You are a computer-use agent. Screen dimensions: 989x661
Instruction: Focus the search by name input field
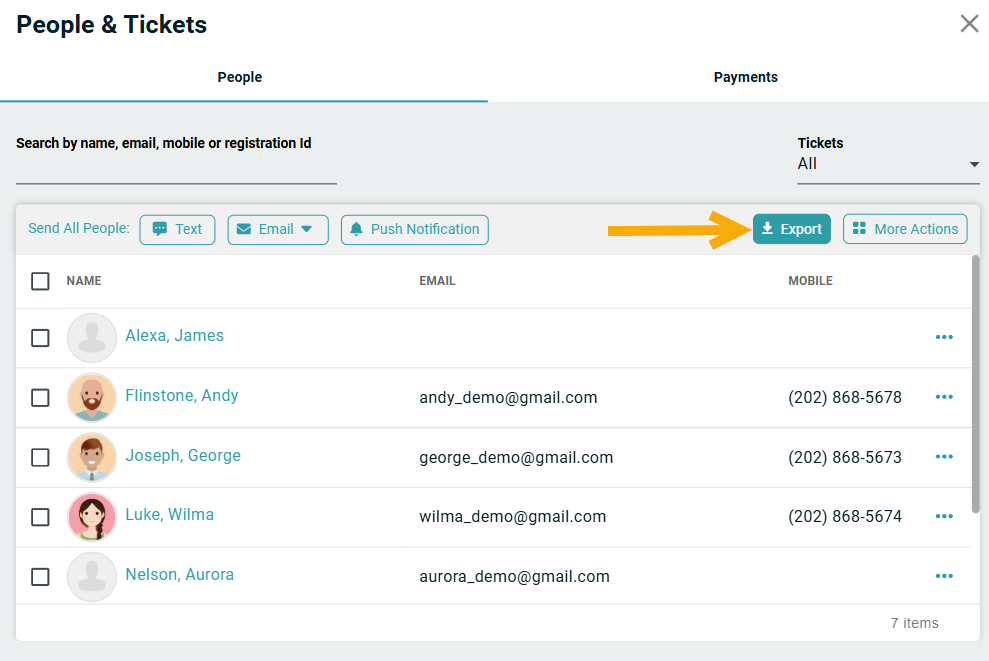click(x=176, y=170)
